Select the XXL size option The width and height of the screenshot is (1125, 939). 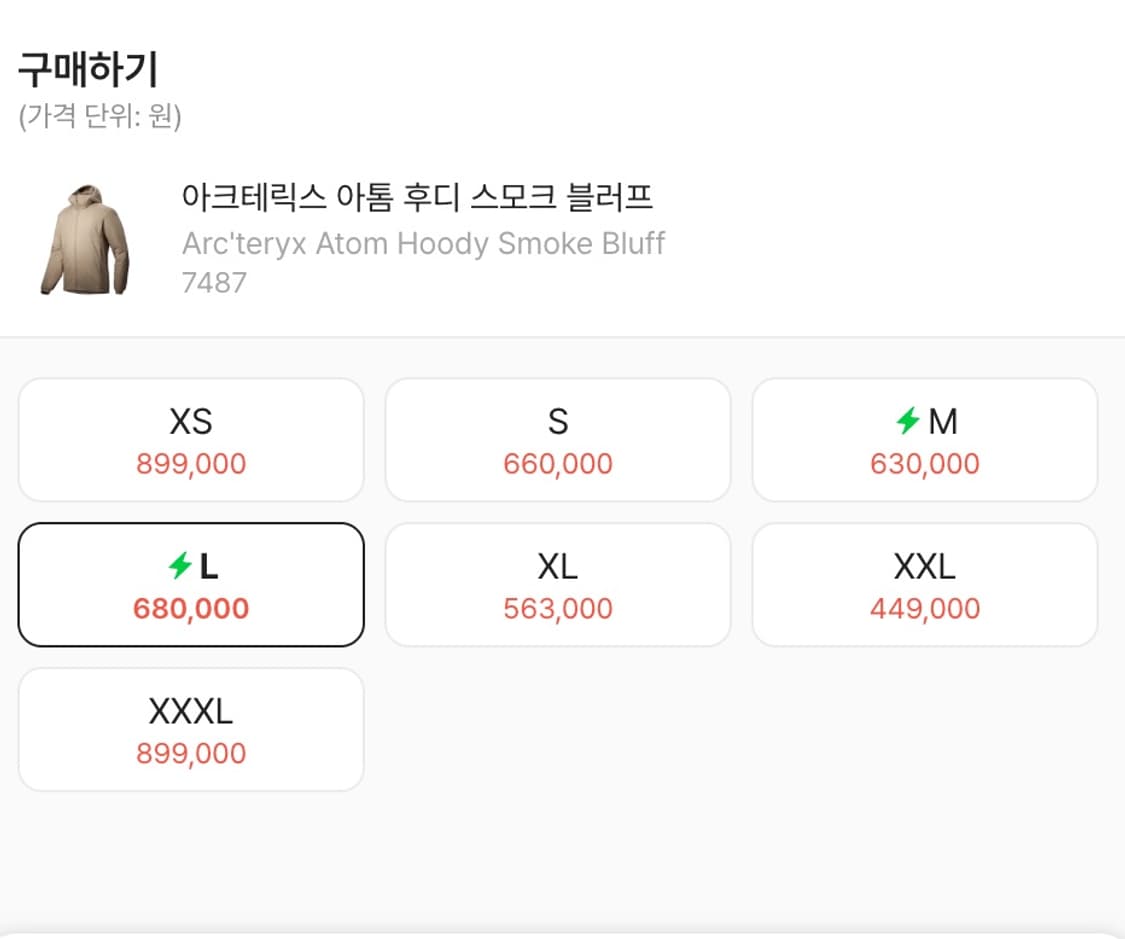pyautogui.click(x=924, y=584)
